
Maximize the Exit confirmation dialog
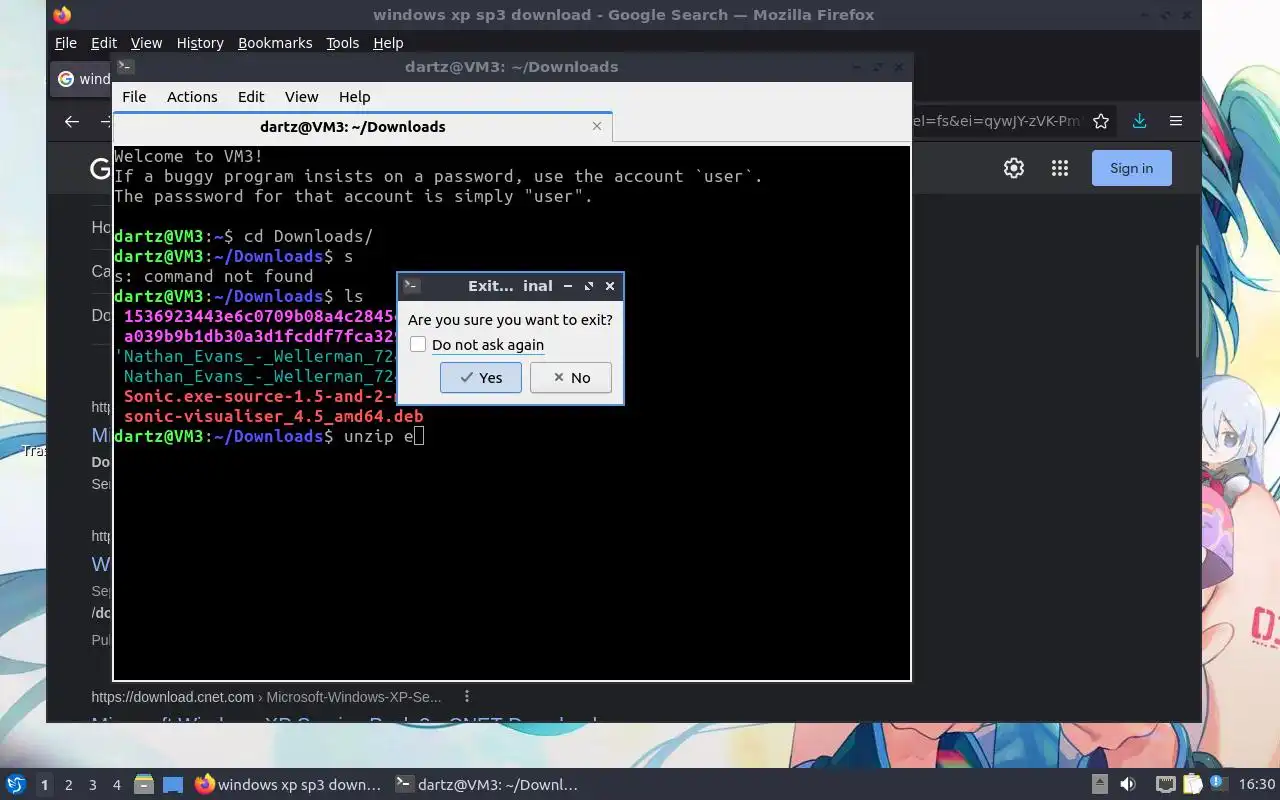589,286
